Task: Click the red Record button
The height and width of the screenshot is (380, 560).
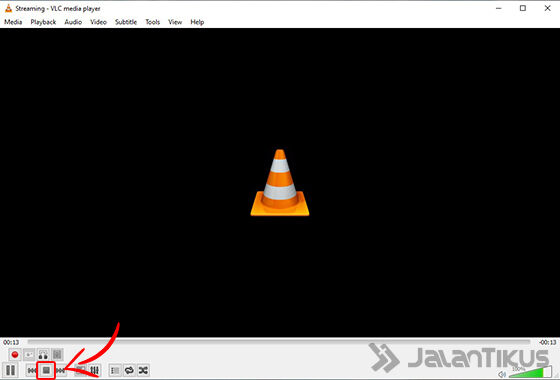Action: click(15, 355)
